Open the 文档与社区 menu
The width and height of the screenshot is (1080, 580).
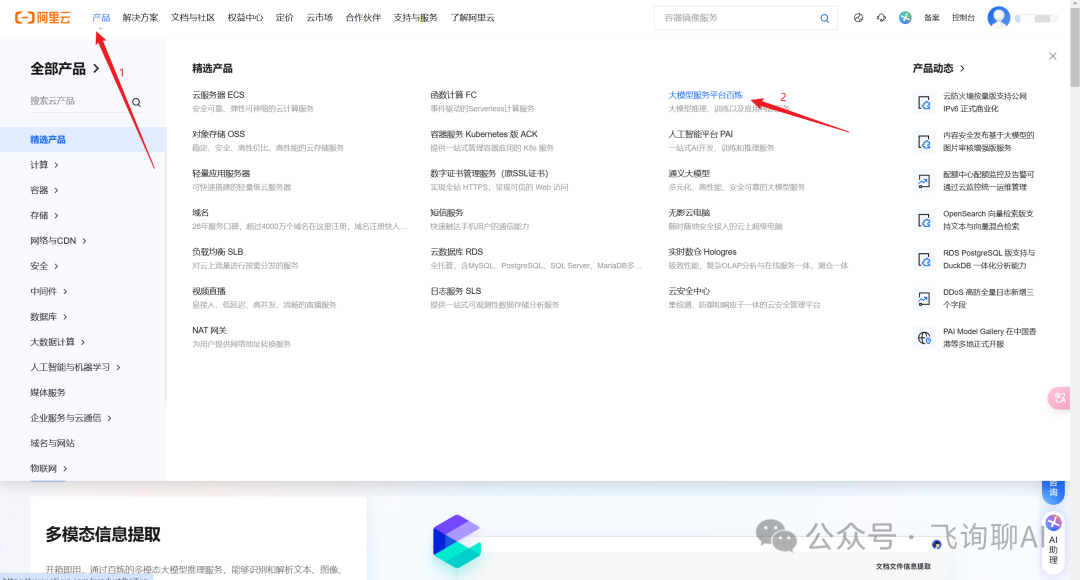pos(193,18)
